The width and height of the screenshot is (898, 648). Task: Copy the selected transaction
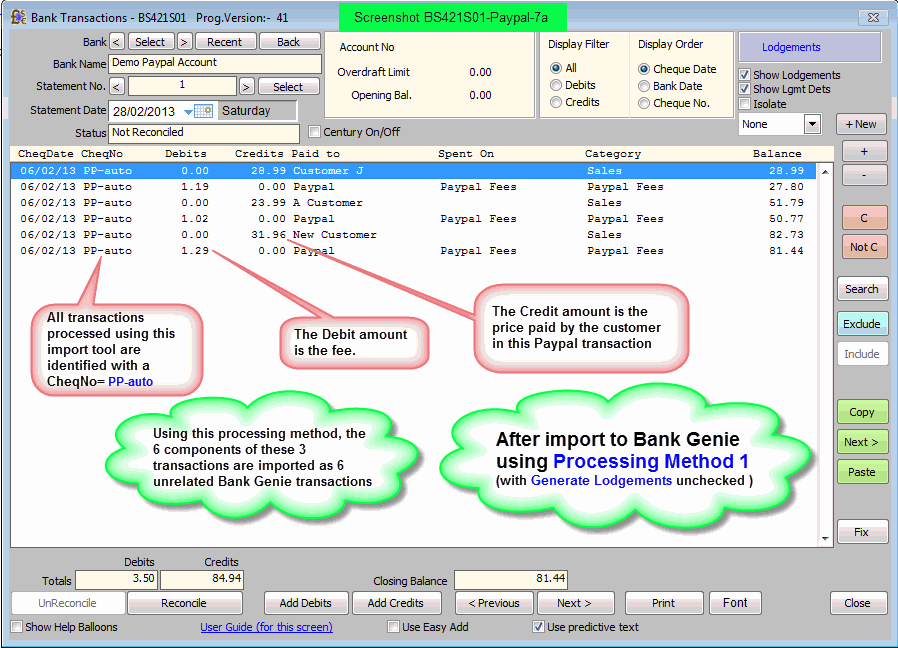(x=862, y=412)
